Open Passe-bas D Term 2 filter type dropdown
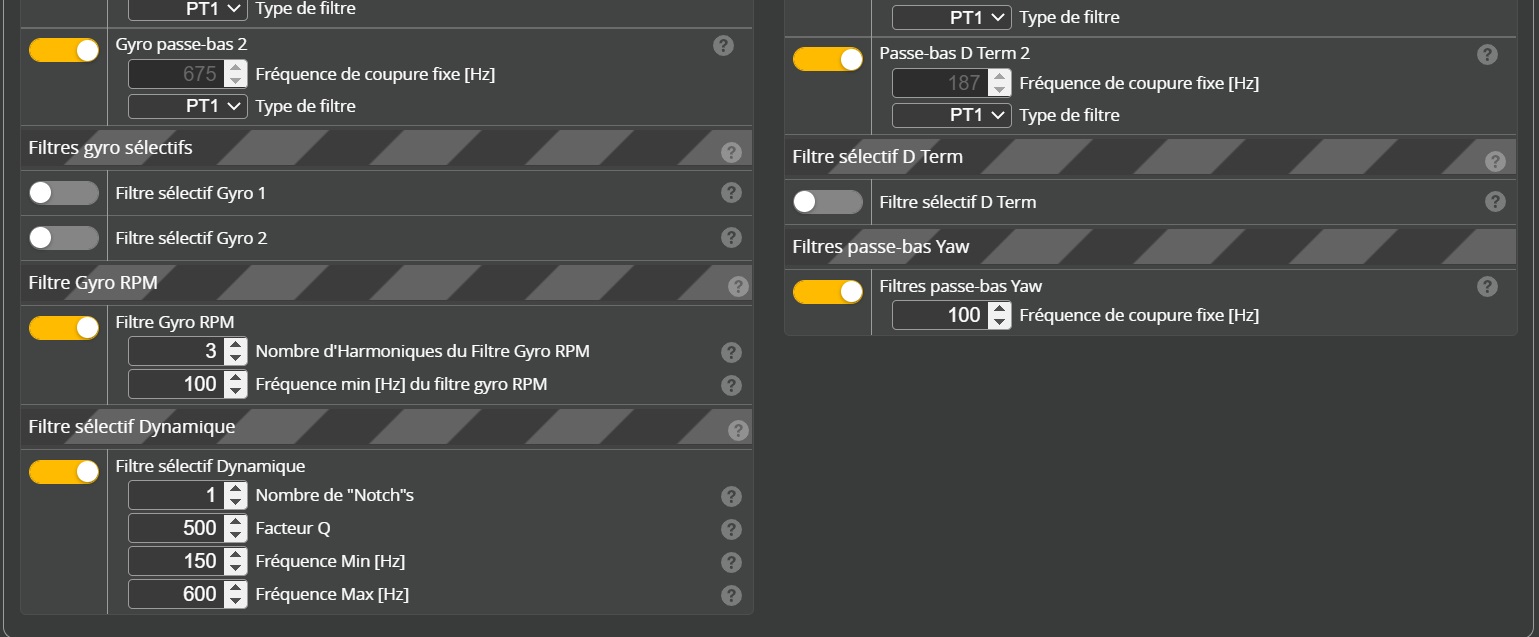The width and height of the screenshot is (1539, 637). (x=952, y=115)
